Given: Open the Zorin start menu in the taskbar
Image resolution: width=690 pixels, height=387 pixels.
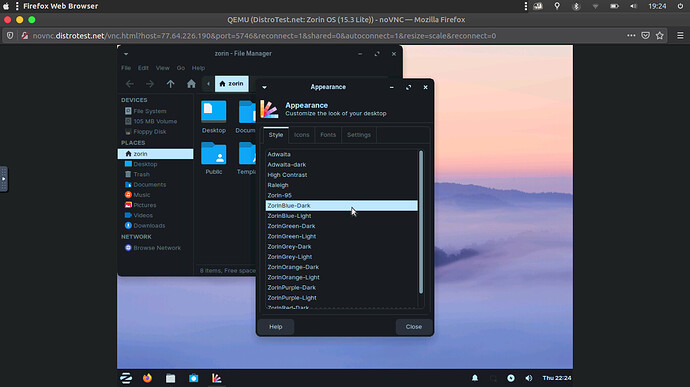Looking at the screenshot, I should [x=126, y=378].
